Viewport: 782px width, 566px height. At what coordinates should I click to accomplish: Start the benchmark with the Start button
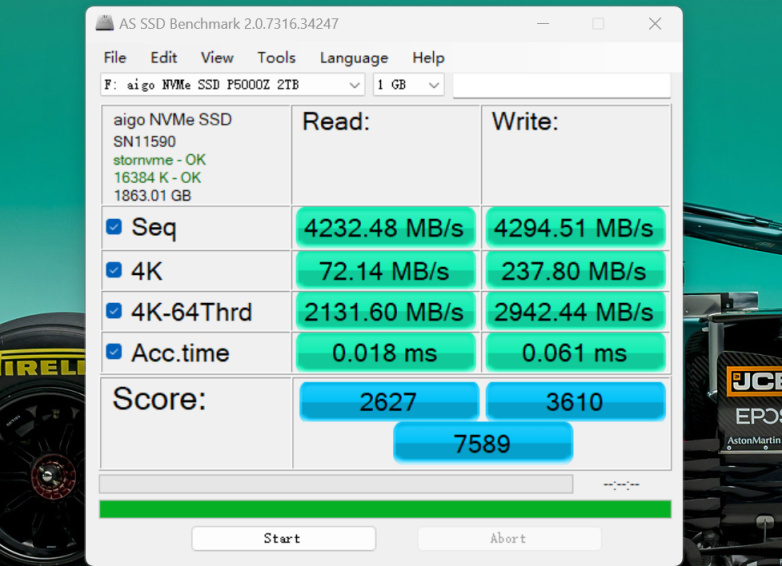coord(283,539)
